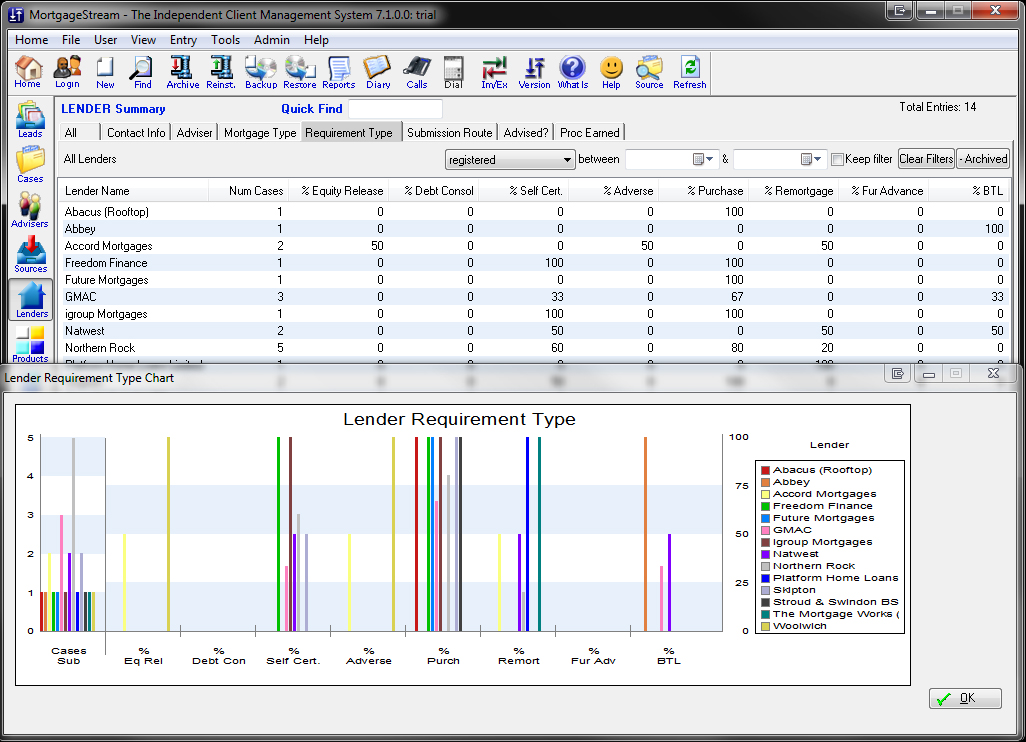Open the Diary icon
Screen dimensions: 1026x742
pyautogui.click(x=378, y=72)
